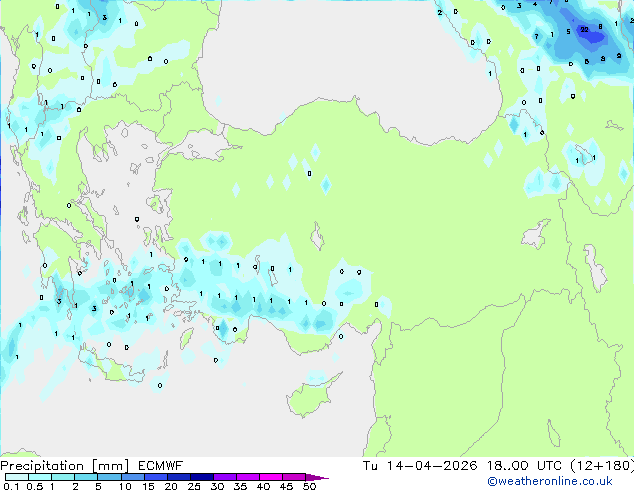Click the '22' precipitation value on map
Viewport: 634px width, 490px height.
click(584, 30)
